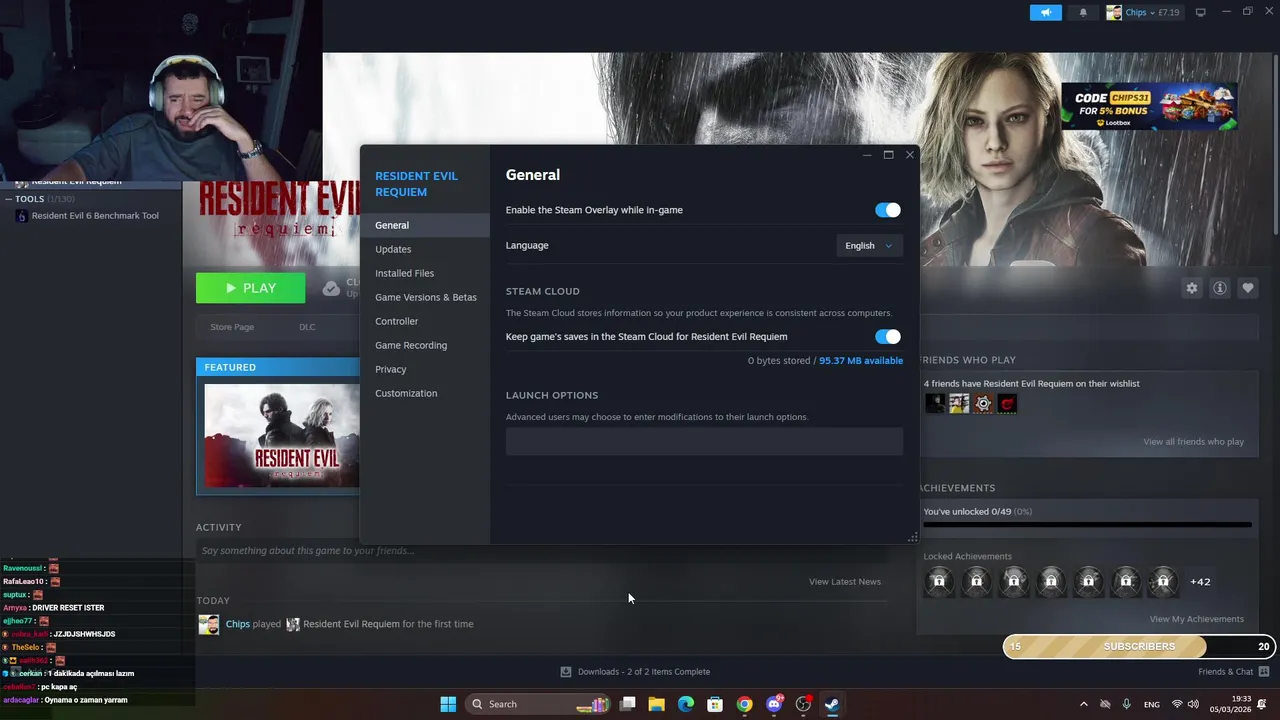Click the Steam Cloud status icon
The height and width of the screenshot is (720, 1280).
click(331, 289)
